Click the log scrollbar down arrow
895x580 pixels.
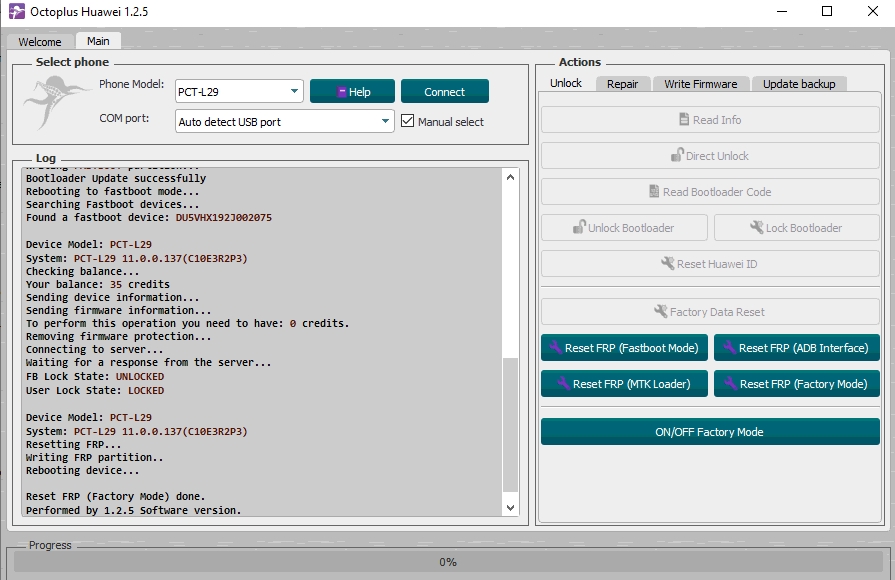click(x=510, y=508)
